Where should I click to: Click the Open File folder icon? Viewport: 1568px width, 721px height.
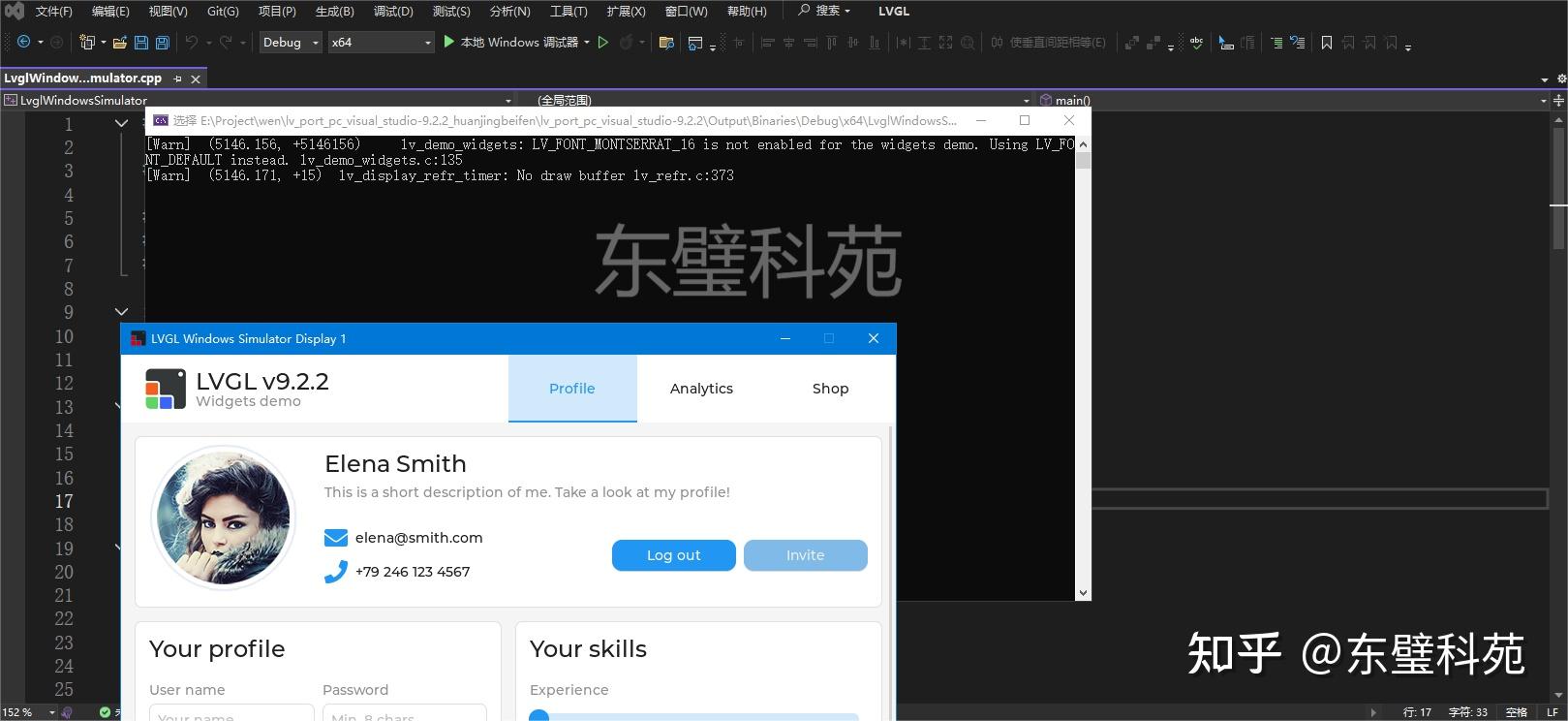coord(120,43)
